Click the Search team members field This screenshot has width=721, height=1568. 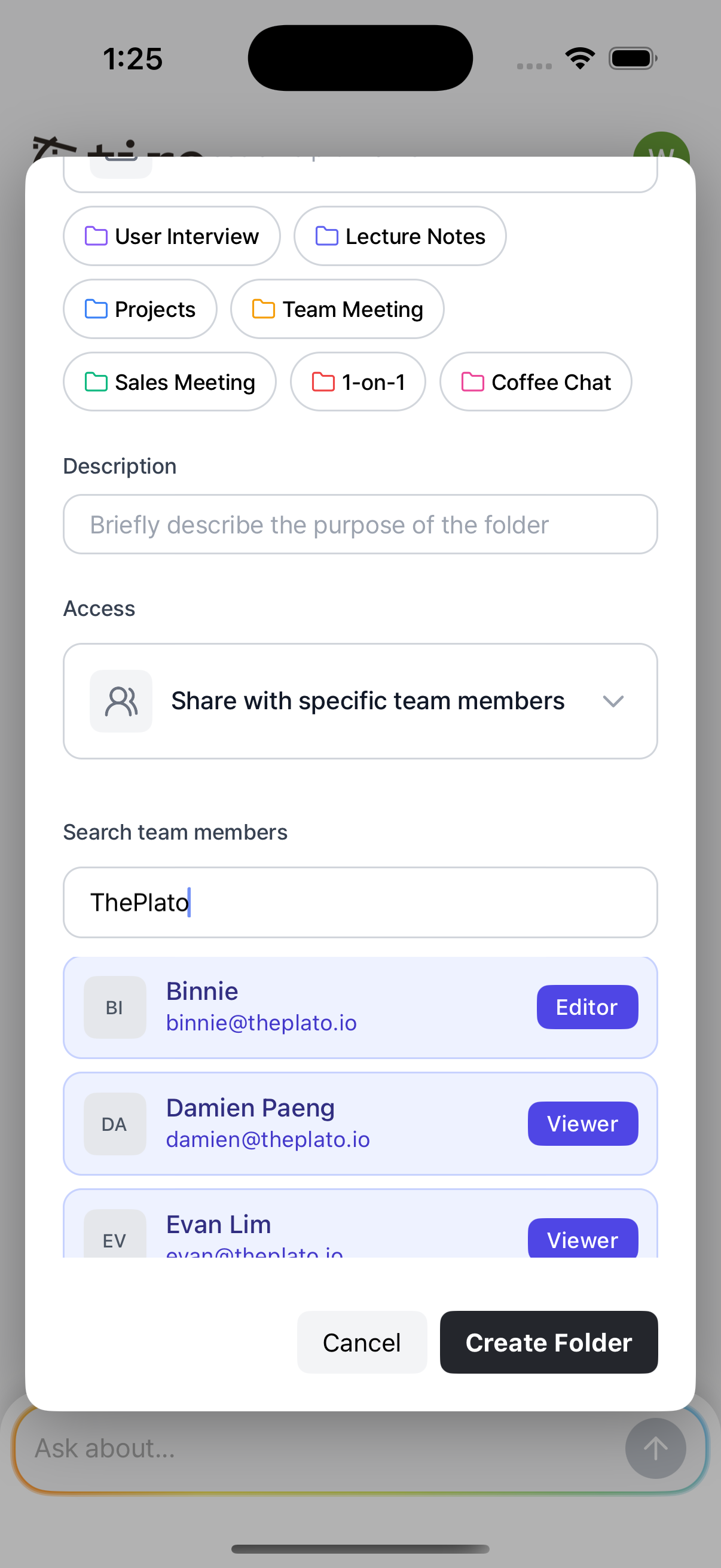pos(360,902)
